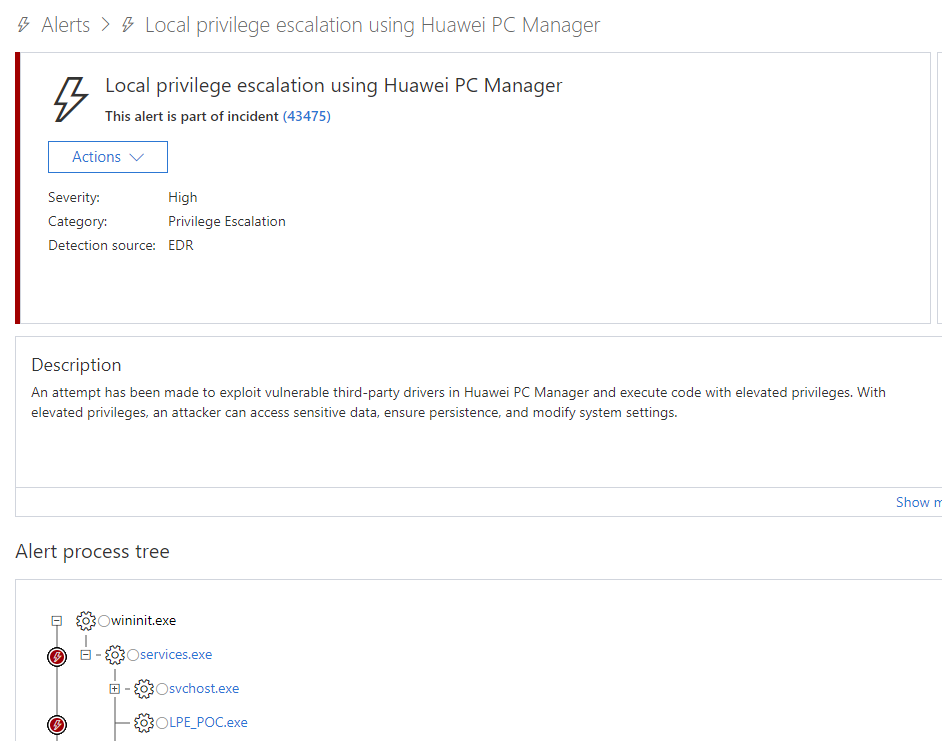Click the gear icon beside services.exe
The height and width of the screenshot is (741, 942).
114,654
